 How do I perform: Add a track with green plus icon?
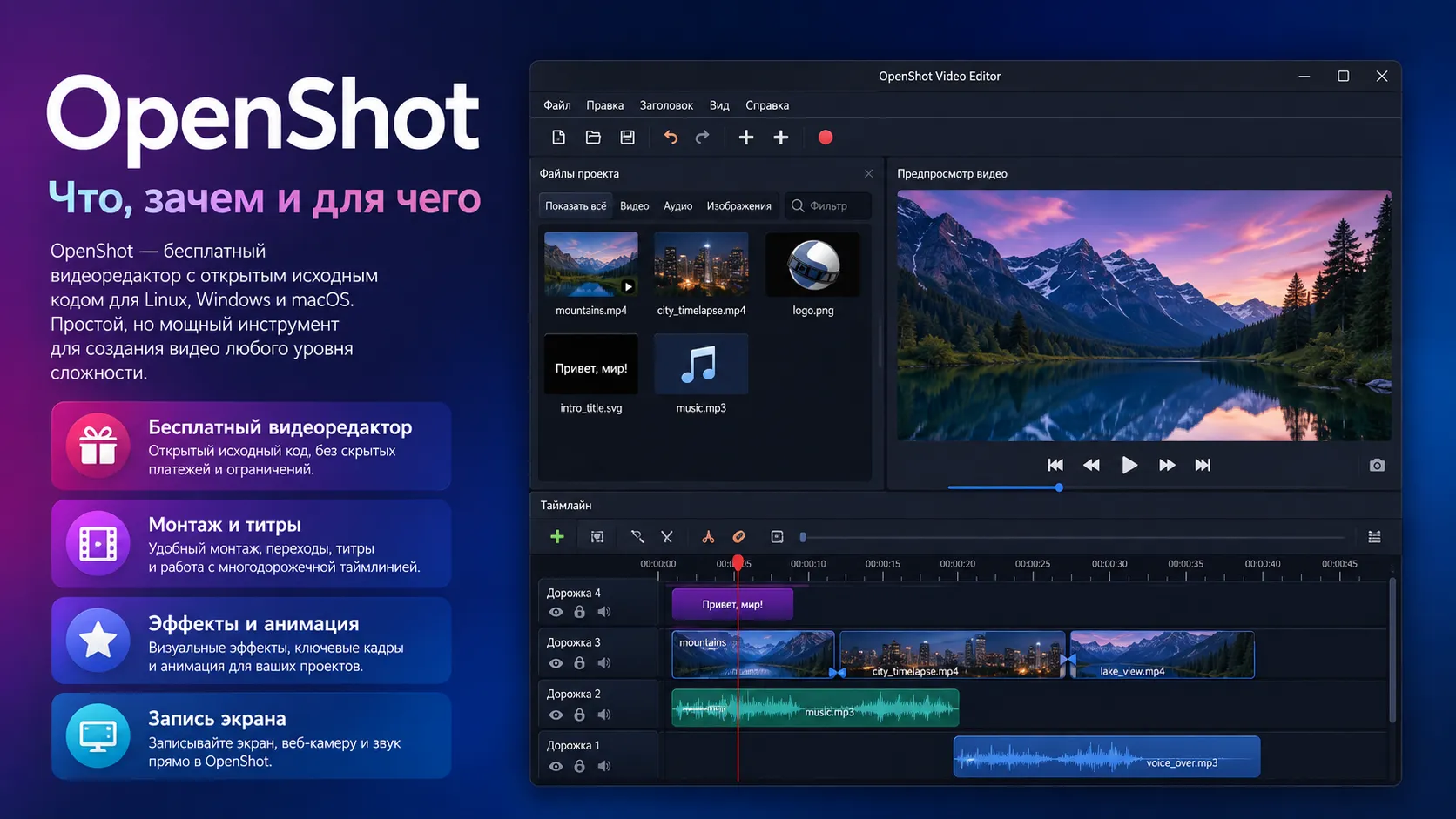tap(557, 537)
